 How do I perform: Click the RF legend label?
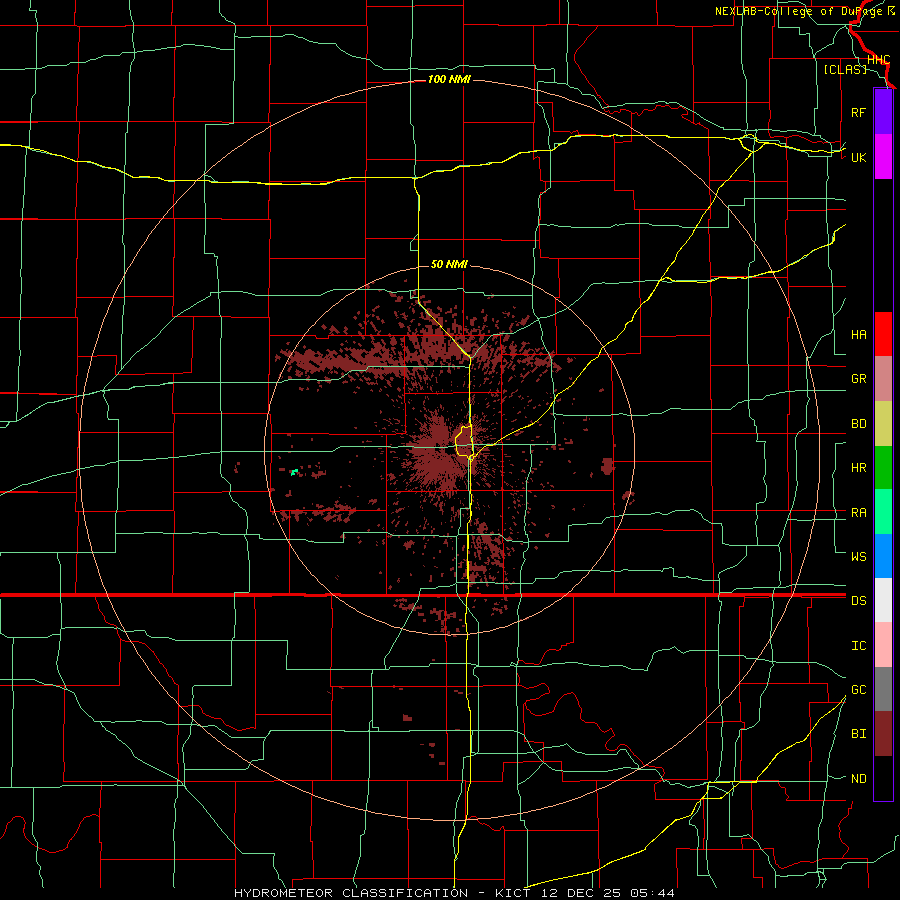pos(858,112)
